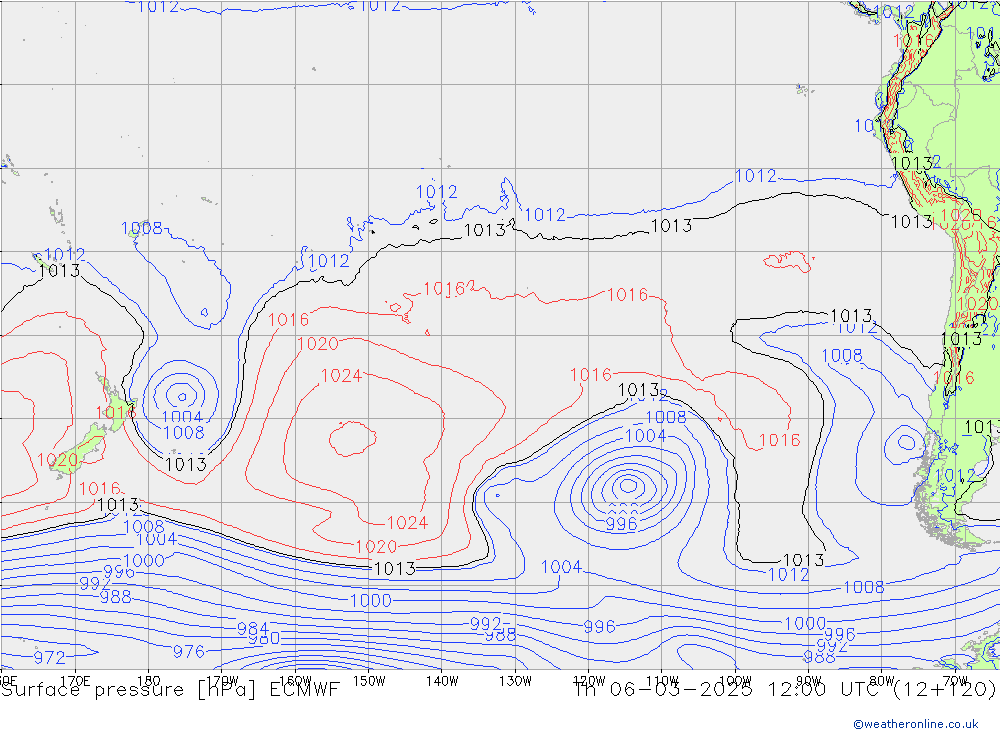Image resolution: width=1000 pixels, height=733 pixels.
Task: Select the '06-03-2025 12:00 UTC' forecast date text
Action: click(746, 690)
